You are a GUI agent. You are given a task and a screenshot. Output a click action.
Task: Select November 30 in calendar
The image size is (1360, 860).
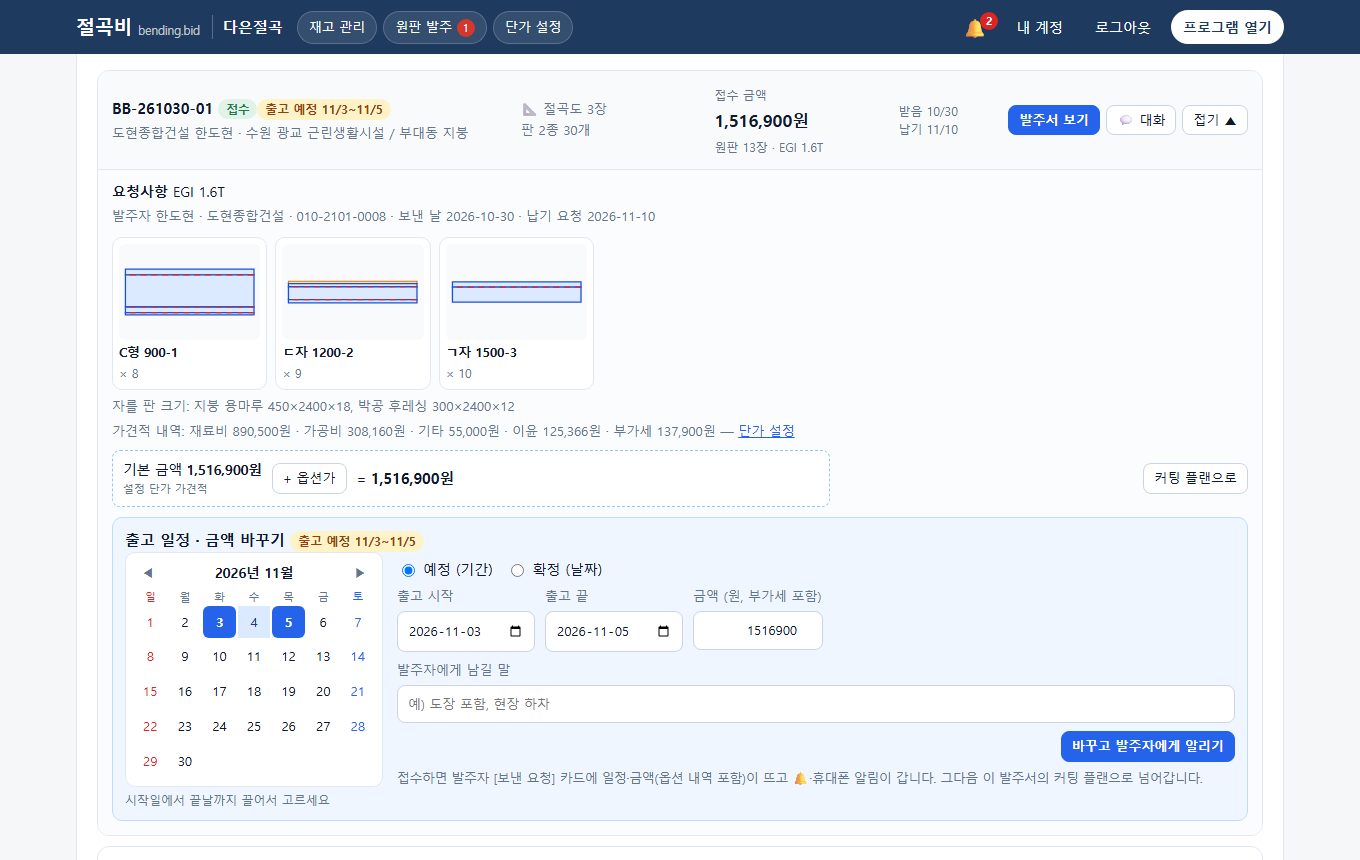(184, 761)
